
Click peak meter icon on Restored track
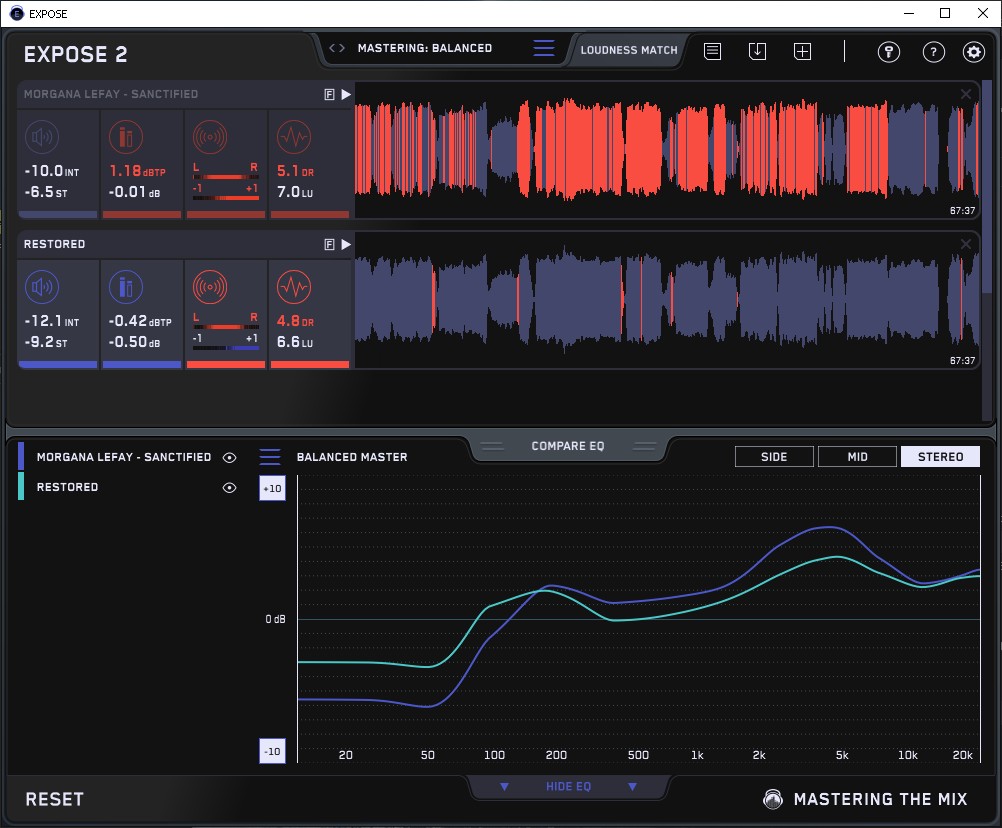tap(126, 287)
